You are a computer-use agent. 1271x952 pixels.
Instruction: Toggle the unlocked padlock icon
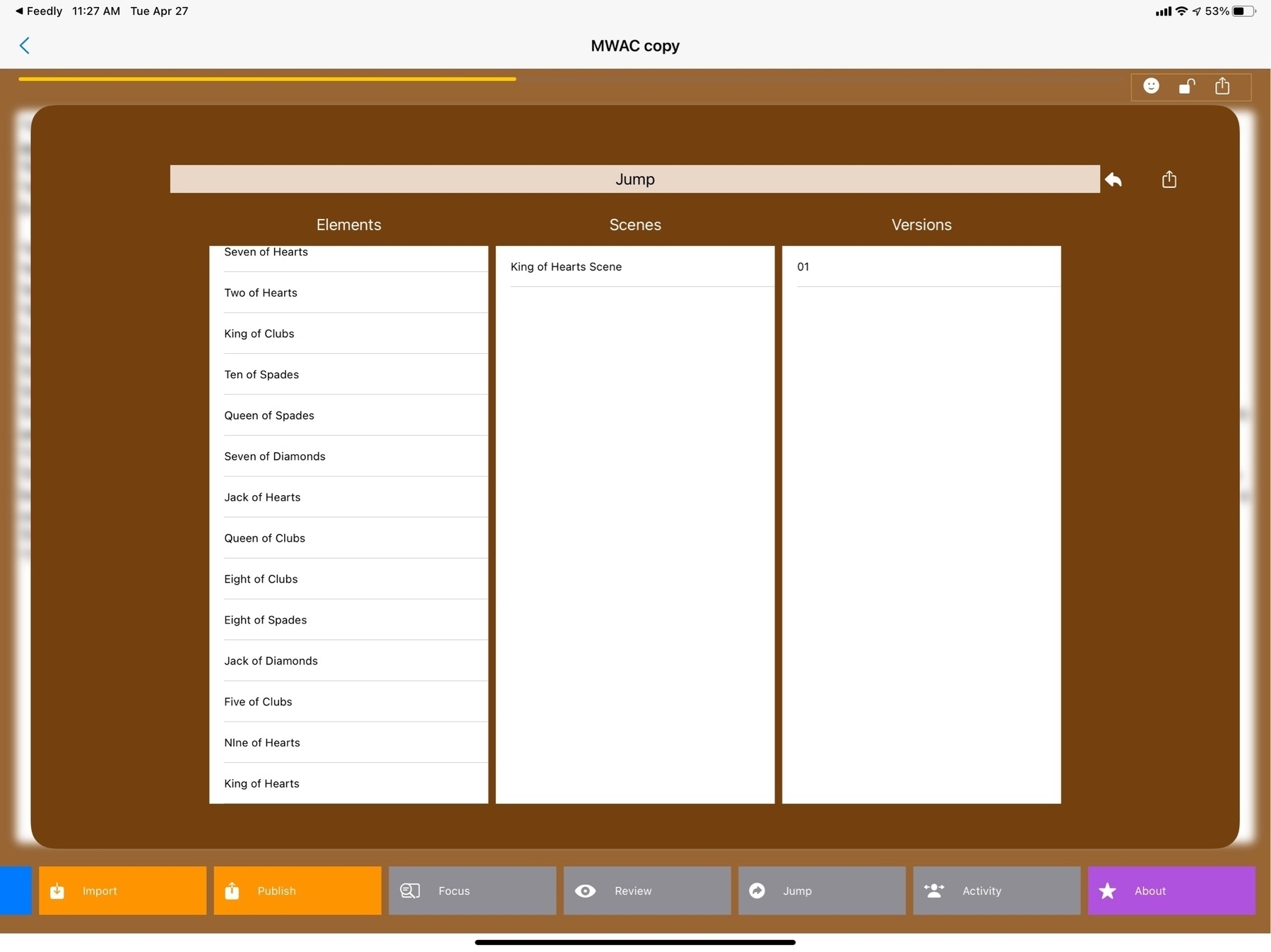pyautogui.click(x=1186, y=86)
